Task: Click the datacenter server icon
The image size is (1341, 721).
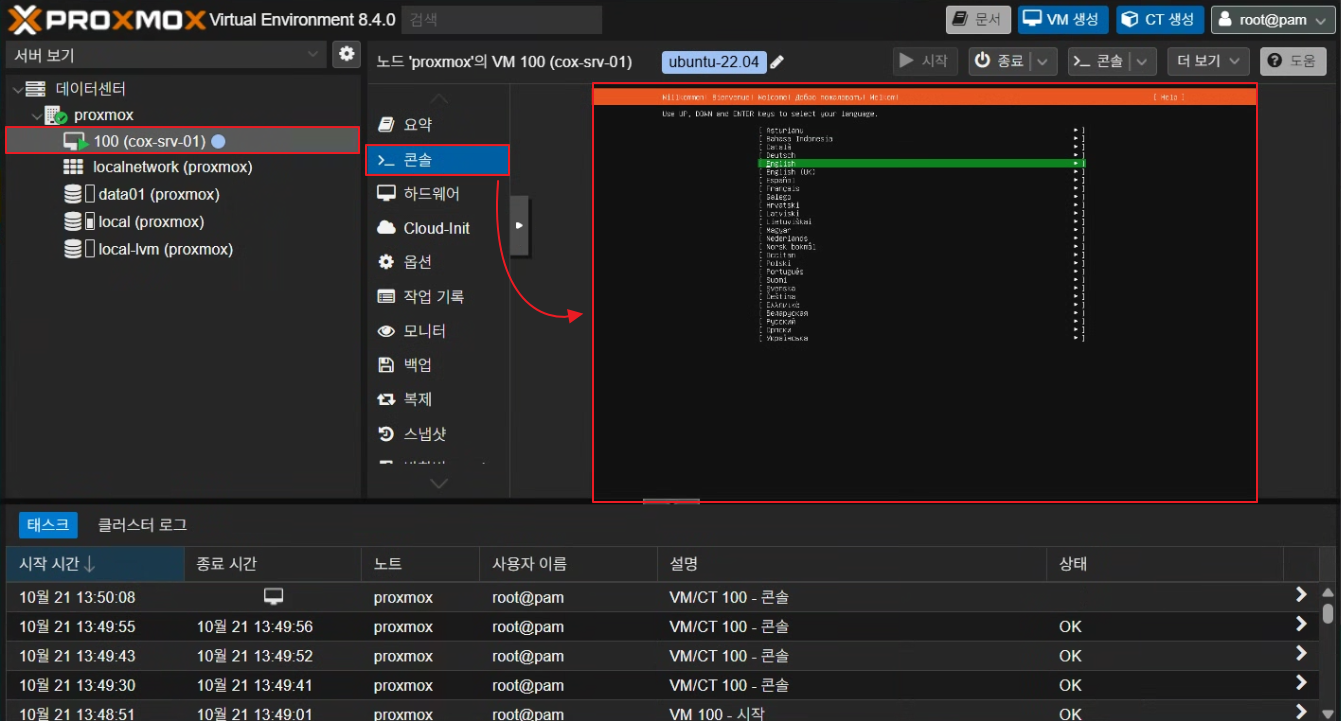Action: [36, 89]
